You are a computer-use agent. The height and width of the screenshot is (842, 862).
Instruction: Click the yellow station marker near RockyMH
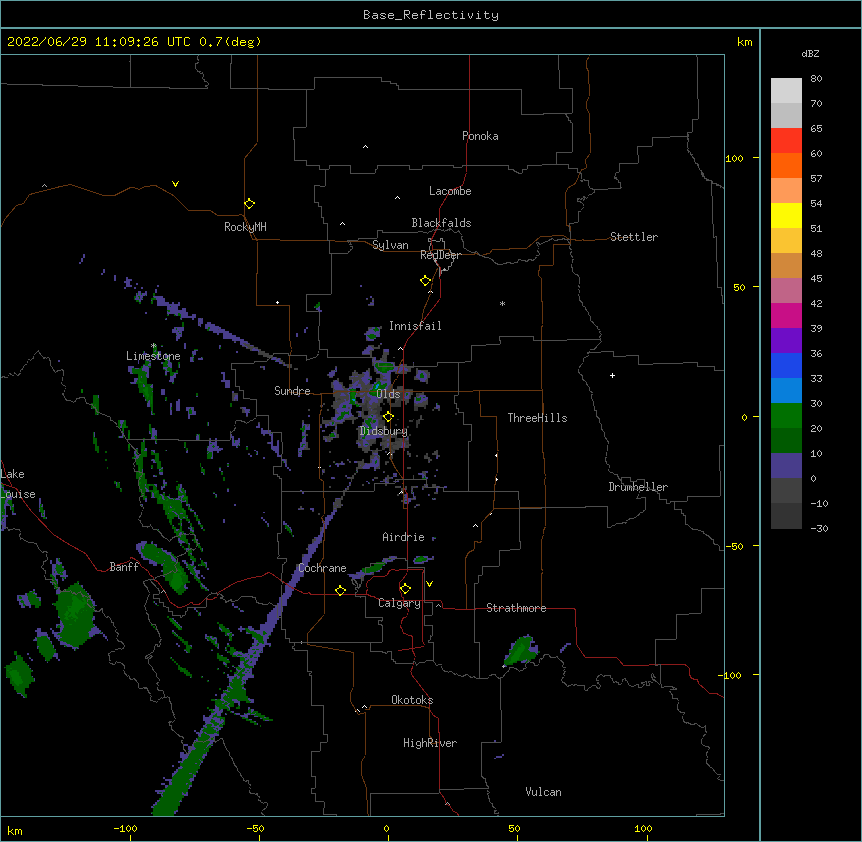(x=249, y=204)
